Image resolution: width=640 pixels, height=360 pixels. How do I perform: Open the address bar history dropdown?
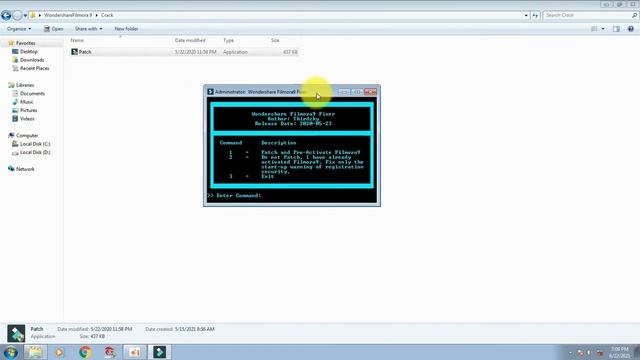[526, 16]
